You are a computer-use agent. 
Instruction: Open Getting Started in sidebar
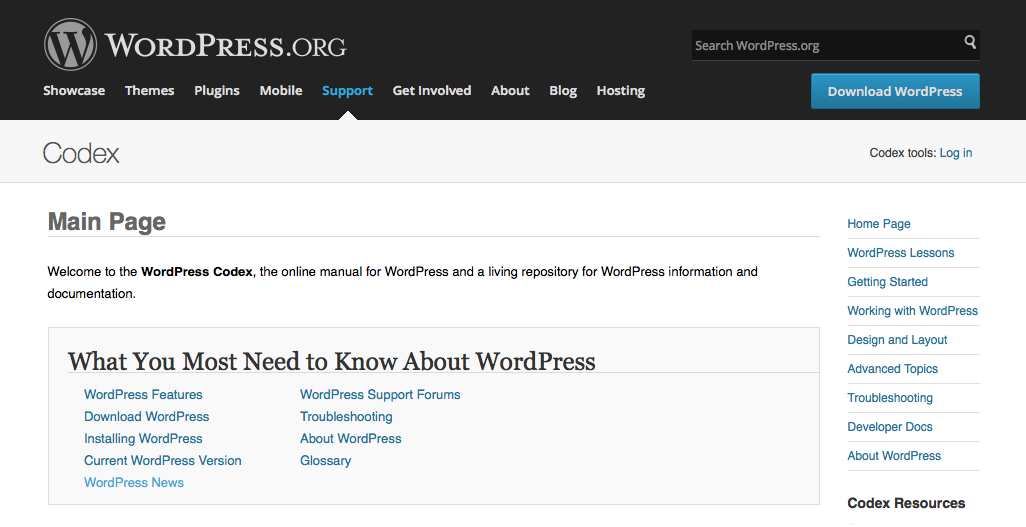click(x=887, y=282)
